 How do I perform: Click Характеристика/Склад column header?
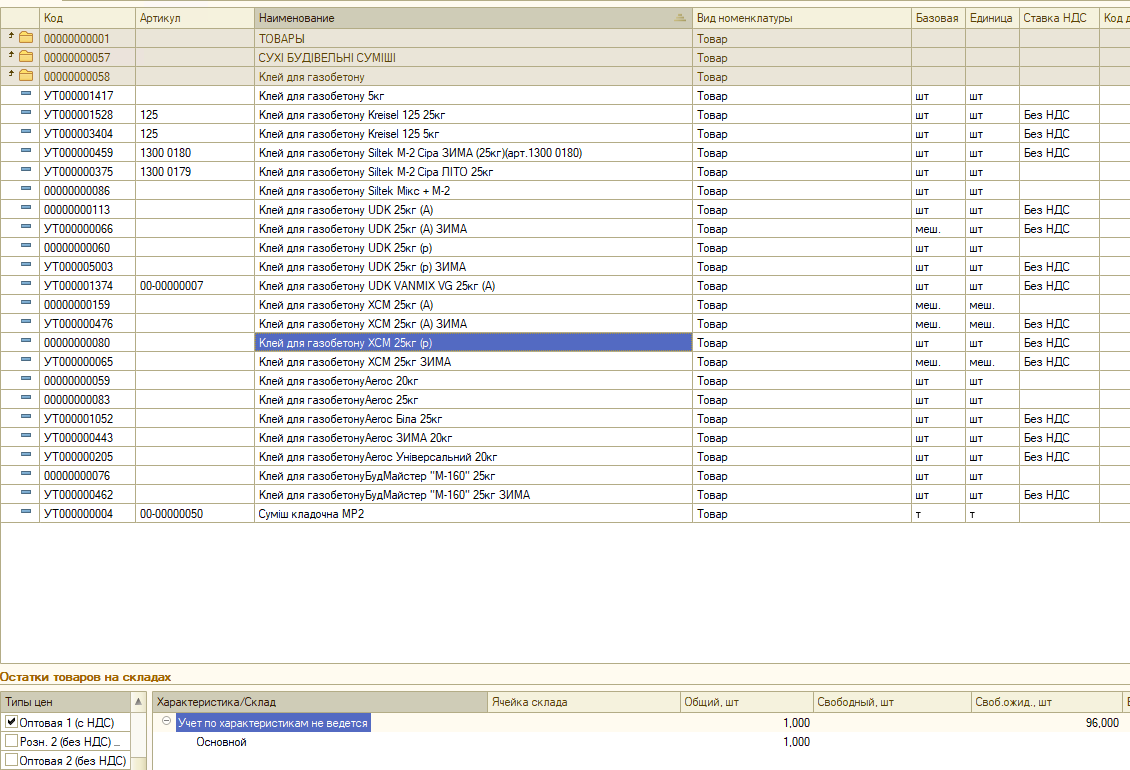tap(320, 702)
